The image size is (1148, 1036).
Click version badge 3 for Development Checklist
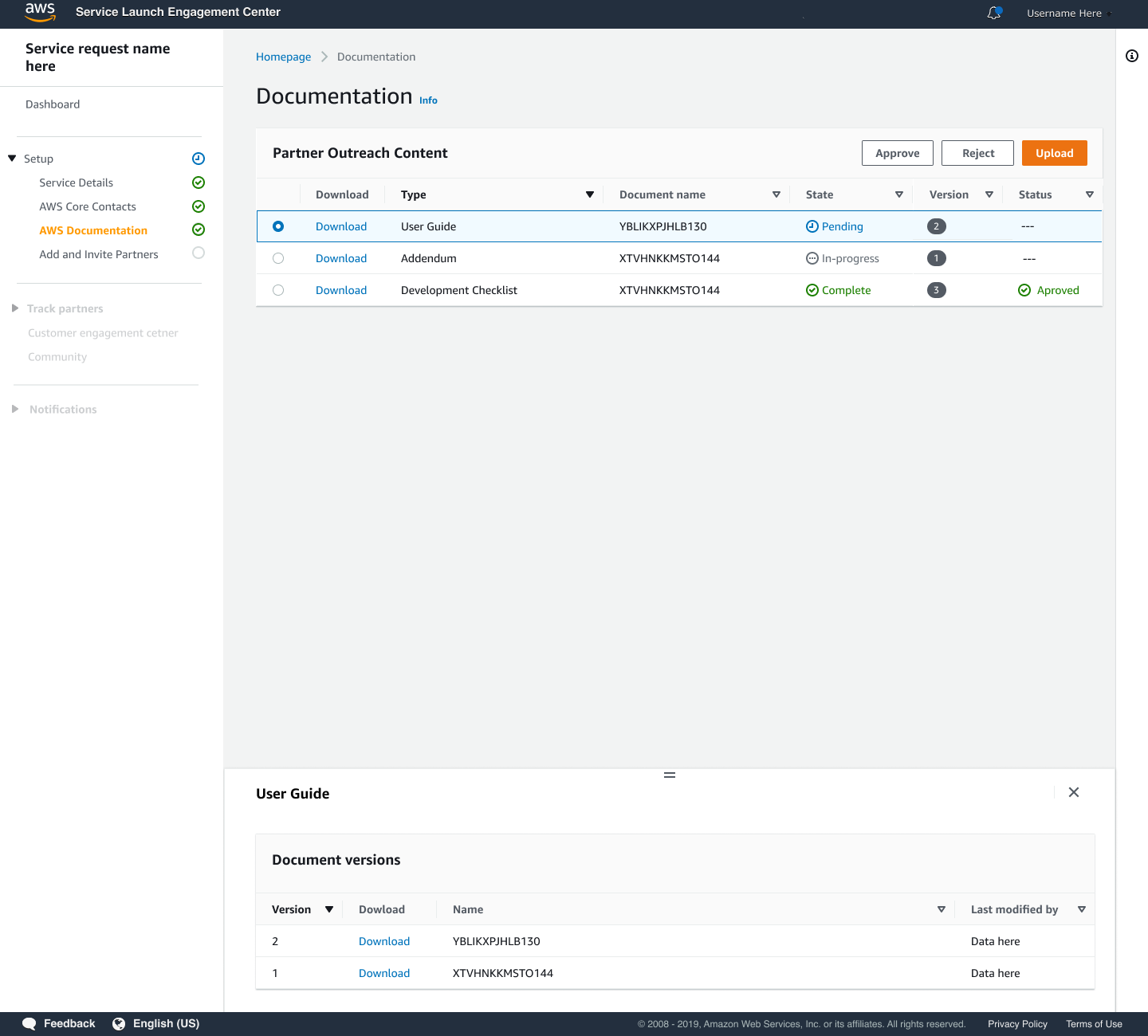(x=937, y=290)
